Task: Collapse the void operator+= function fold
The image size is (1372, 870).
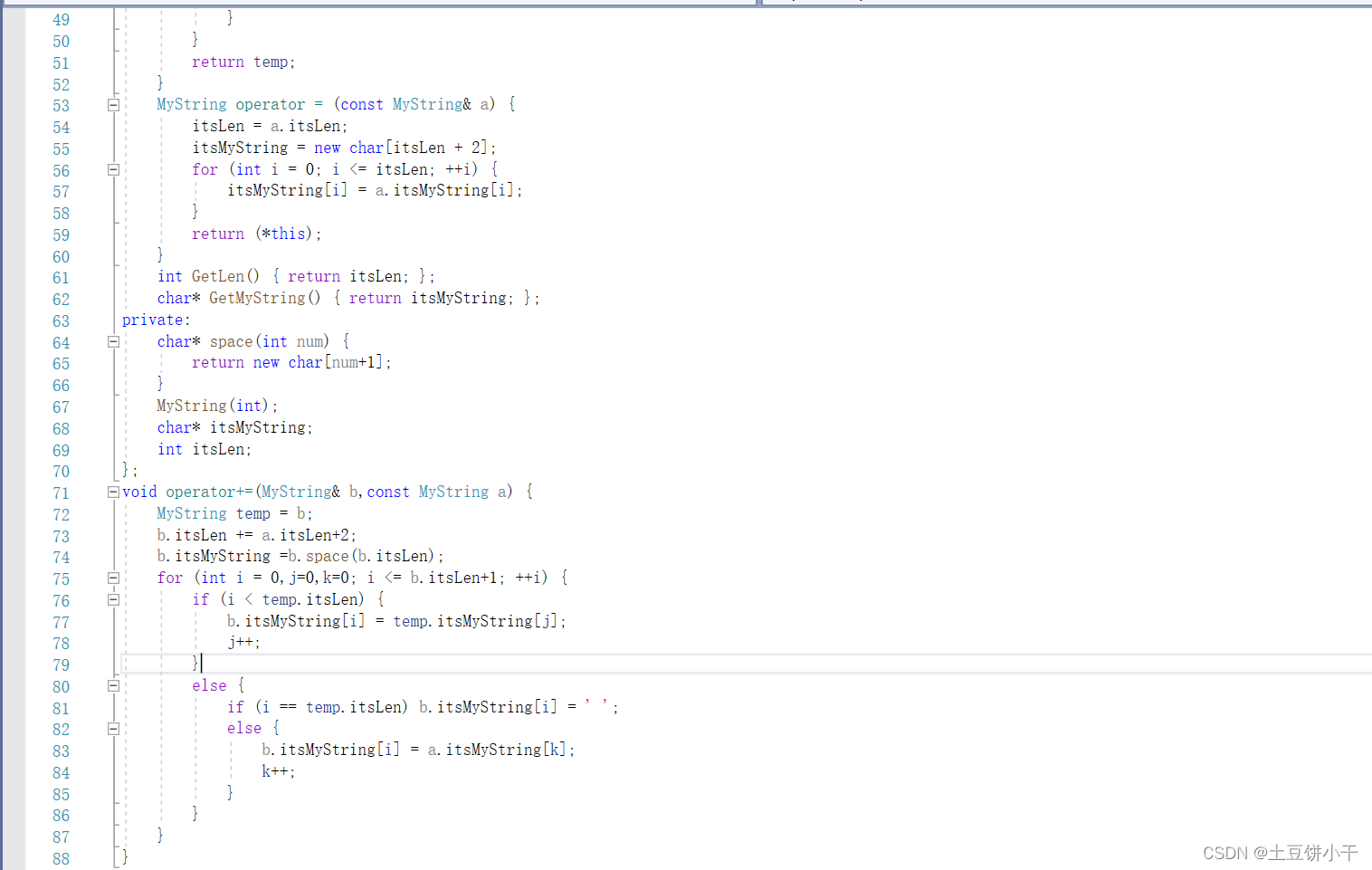Action: point(113,492)
